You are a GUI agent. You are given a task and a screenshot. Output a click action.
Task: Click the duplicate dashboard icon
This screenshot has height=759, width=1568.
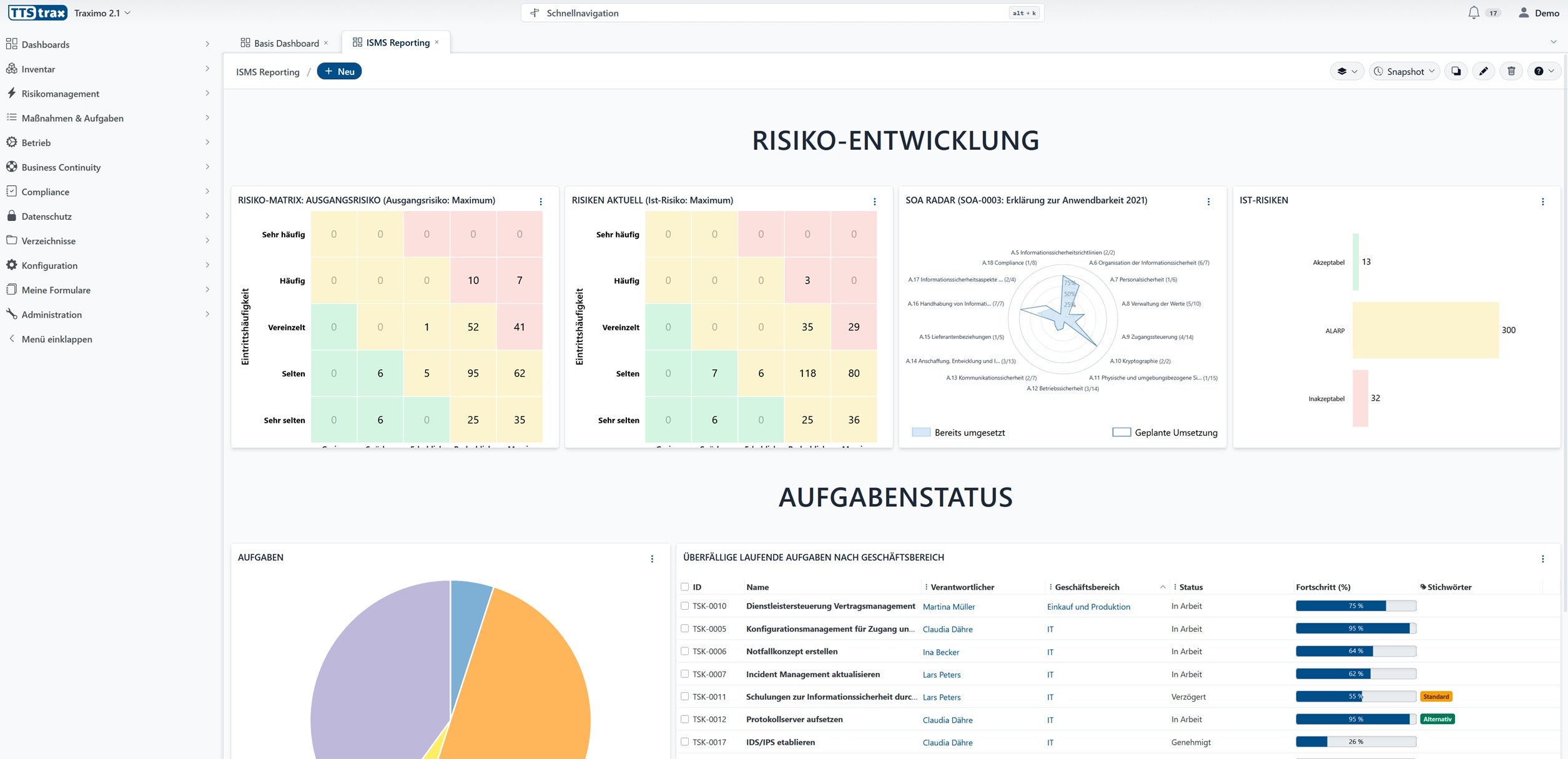1456,71
